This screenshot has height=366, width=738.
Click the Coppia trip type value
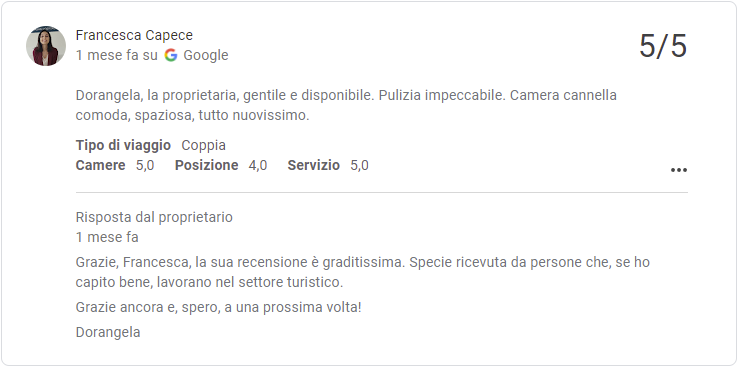pyautogui.click(x=203, y=145)
